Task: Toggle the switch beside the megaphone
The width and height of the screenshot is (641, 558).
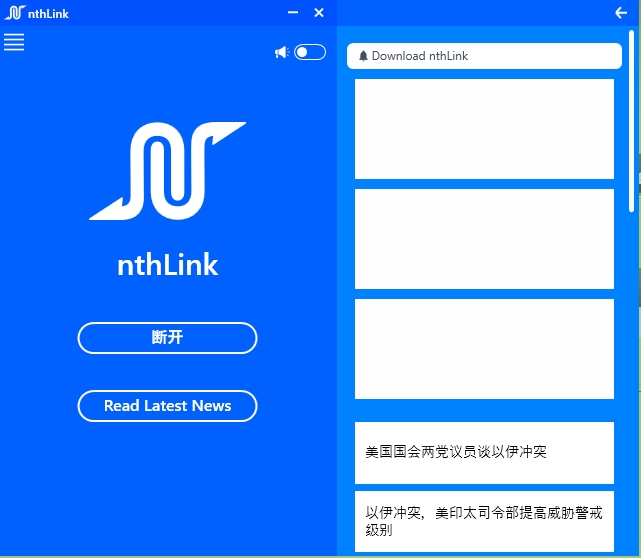Action: point(309,52)
